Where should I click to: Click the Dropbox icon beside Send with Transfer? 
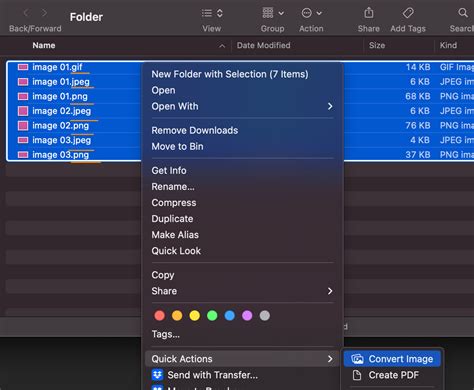[157, 375]
